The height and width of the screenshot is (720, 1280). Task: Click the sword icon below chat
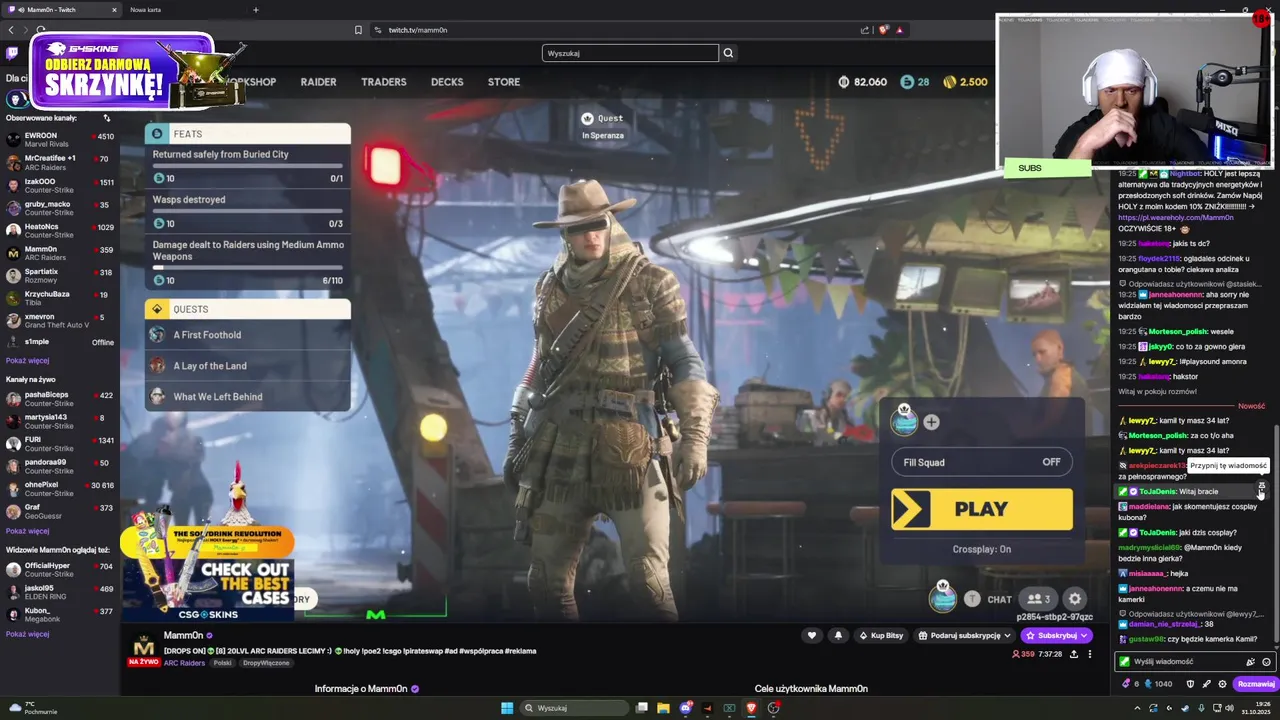1206,684
